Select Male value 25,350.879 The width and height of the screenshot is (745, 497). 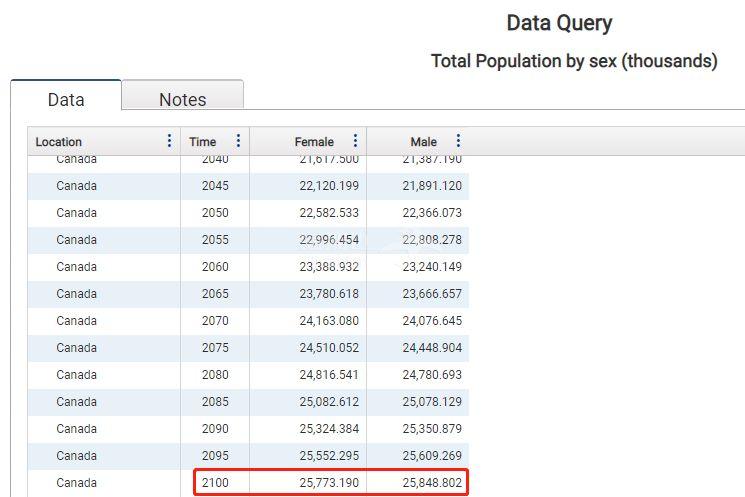coord(432,430)
